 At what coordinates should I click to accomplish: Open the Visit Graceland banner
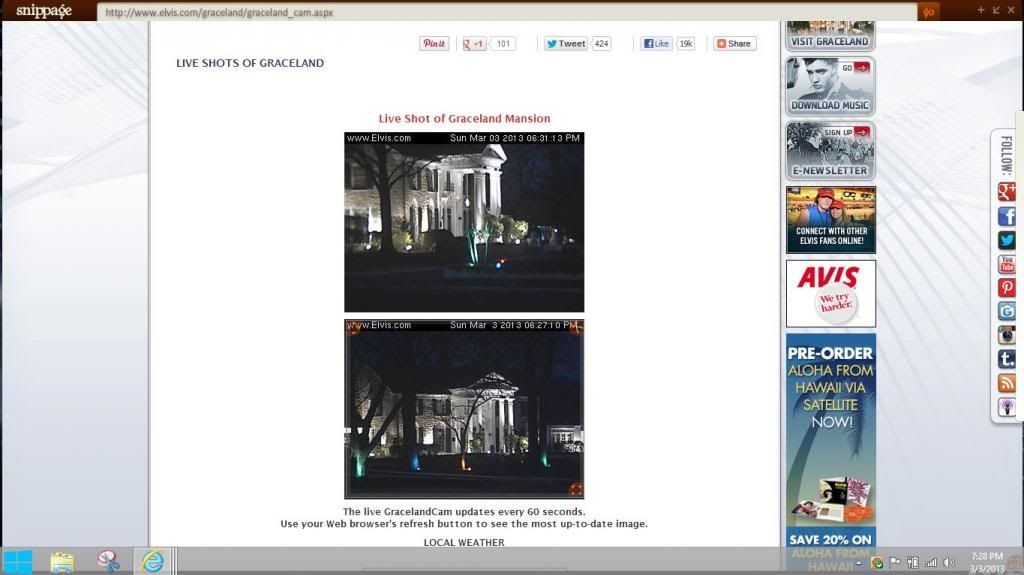tap(830, 36)
